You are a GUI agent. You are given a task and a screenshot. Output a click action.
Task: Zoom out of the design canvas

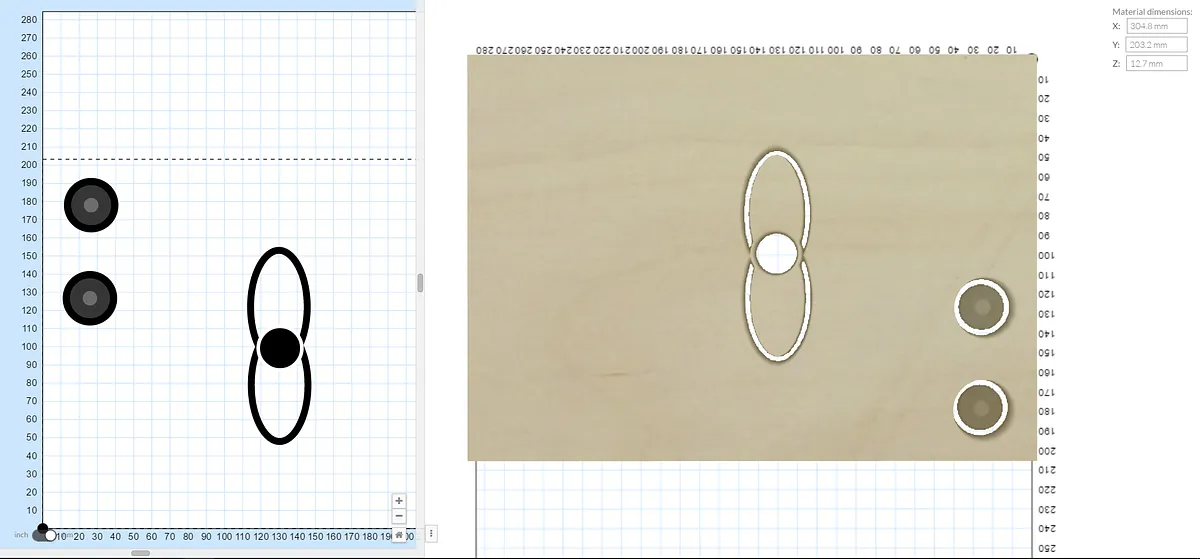399,516
